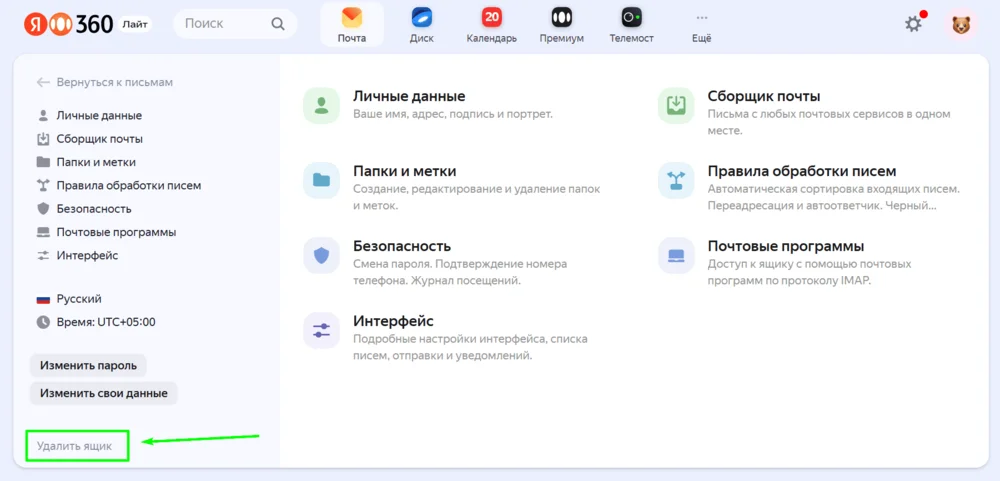Screen dimensions: 1000x481
Task: Click text 'Автоматическая сортировка входящих писем.'
Action: [834, 189]
